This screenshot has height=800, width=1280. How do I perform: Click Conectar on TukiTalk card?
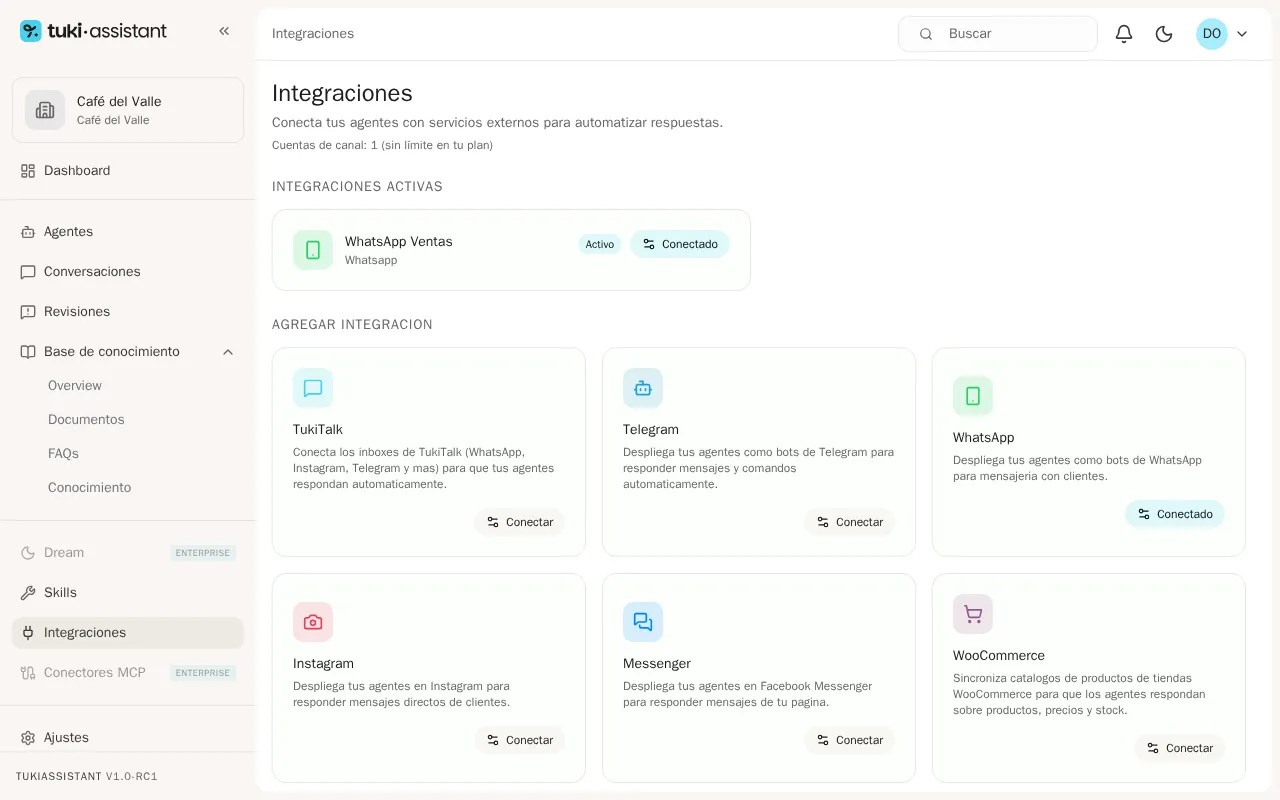(520, 522)
